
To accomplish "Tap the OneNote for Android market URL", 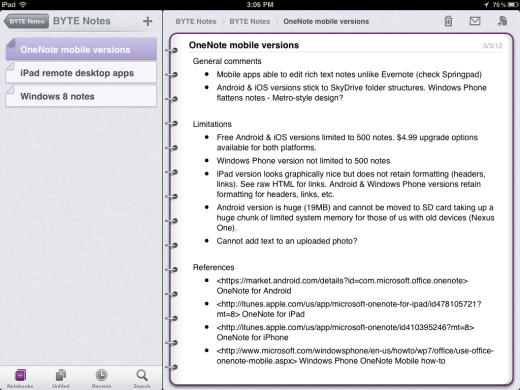I will click(x=342, y=281).
